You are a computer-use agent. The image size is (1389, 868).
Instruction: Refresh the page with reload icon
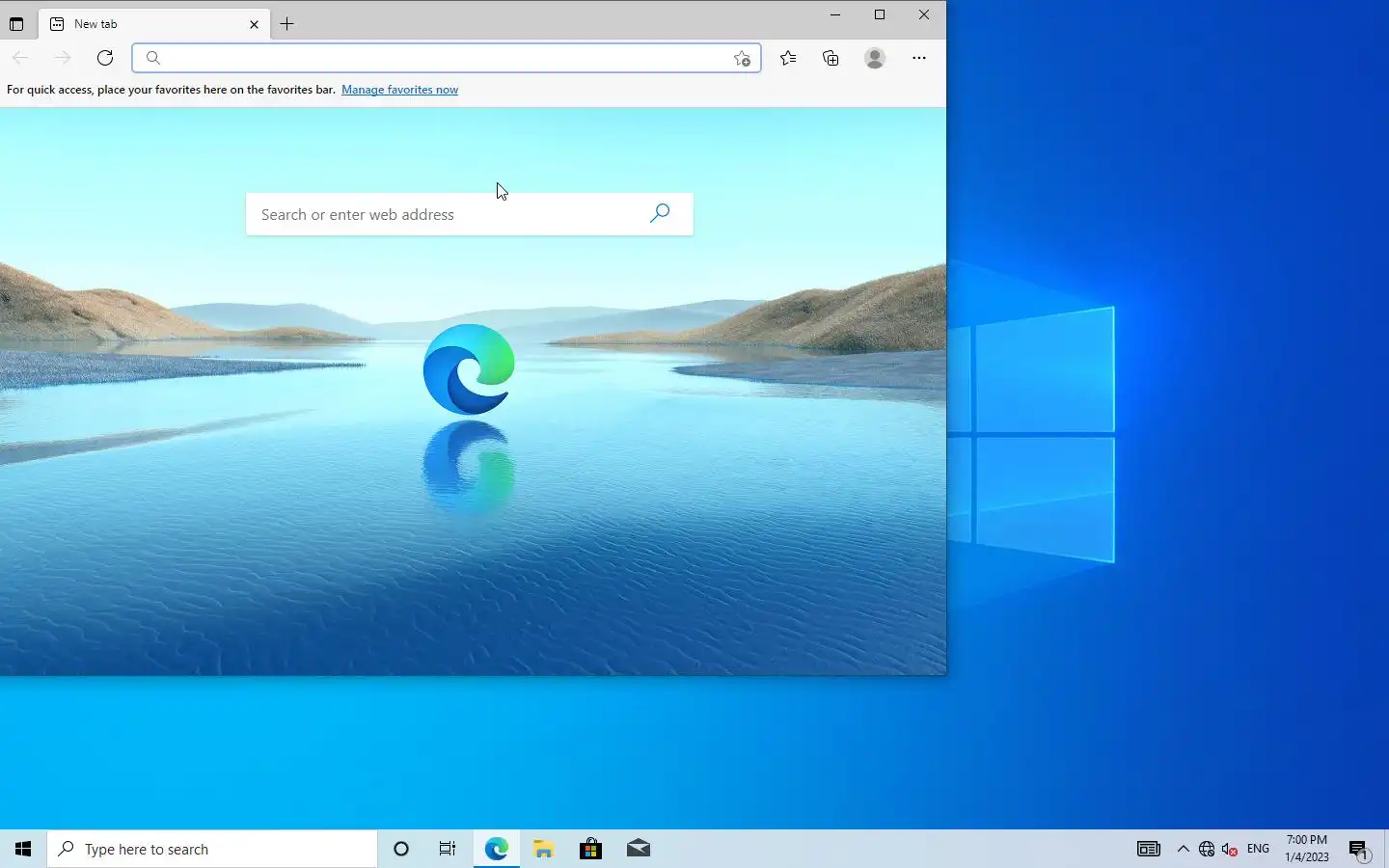105,58
